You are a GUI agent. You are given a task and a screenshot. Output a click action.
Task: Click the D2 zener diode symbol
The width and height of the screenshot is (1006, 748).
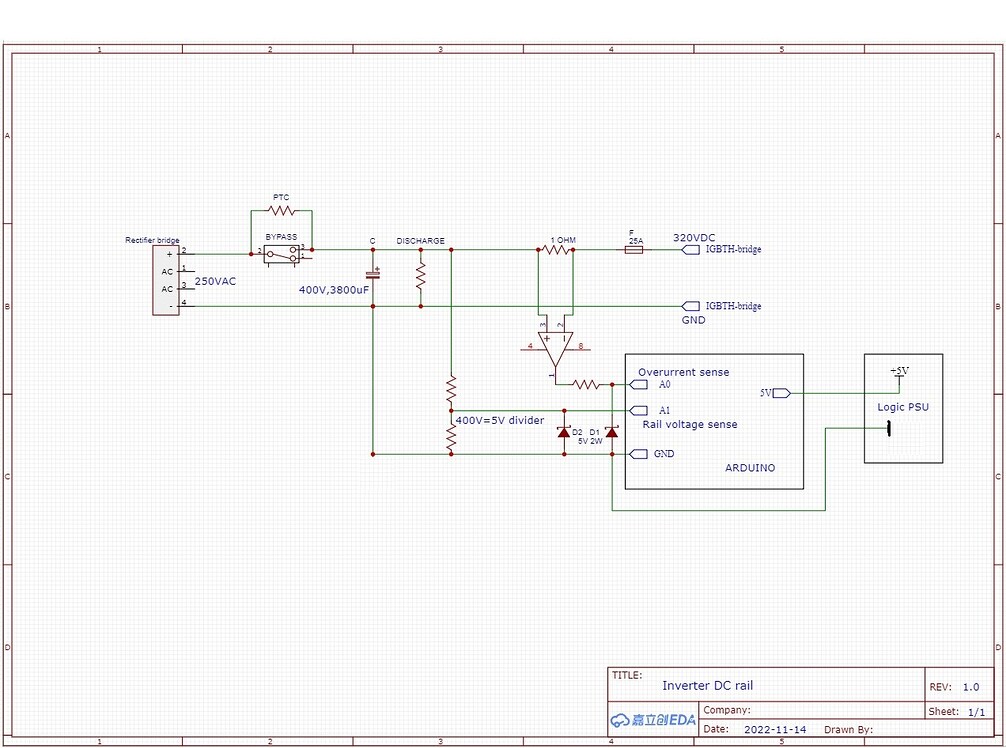(564, 432)
